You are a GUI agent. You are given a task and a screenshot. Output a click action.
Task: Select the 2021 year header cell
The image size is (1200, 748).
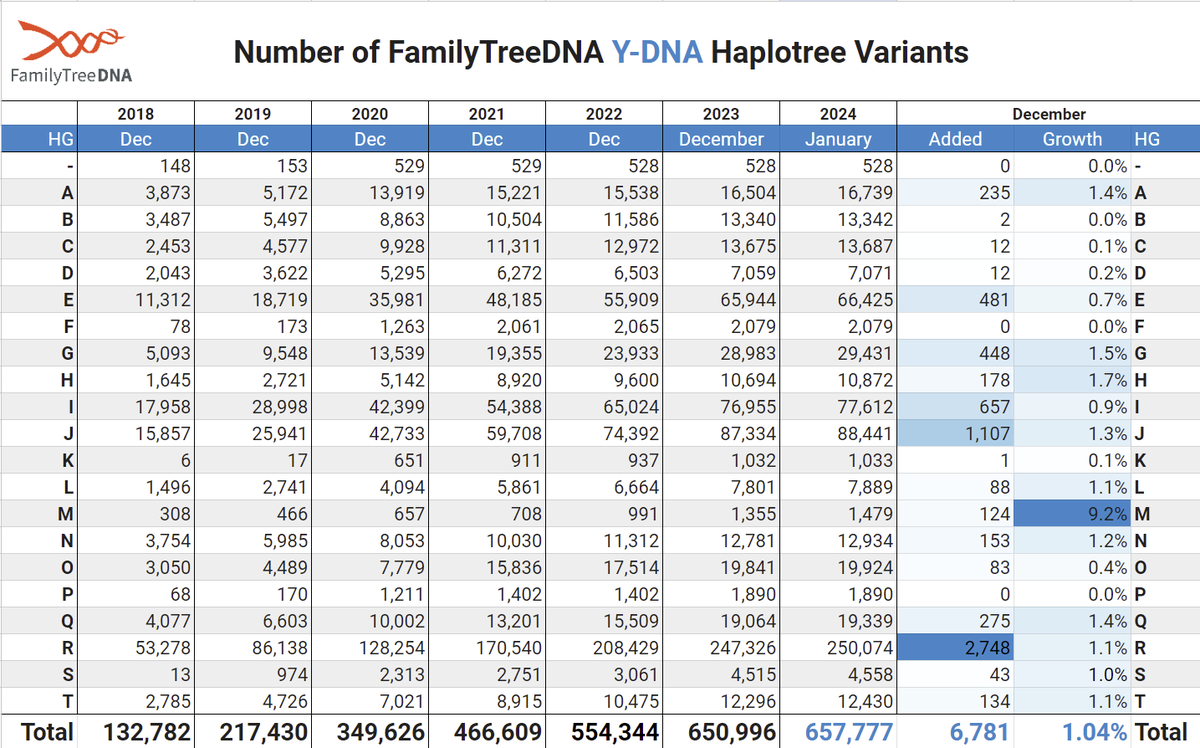point(487,114)
